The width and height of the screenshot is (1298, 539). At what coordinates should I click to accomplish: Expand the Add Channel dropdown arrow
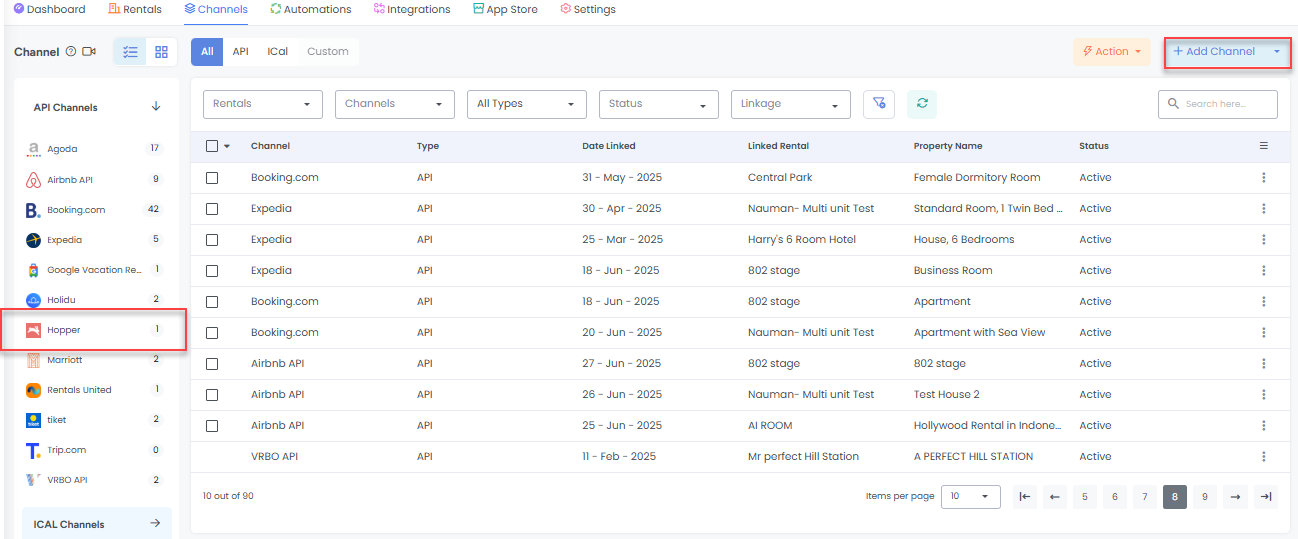[x=1277, y=52]
